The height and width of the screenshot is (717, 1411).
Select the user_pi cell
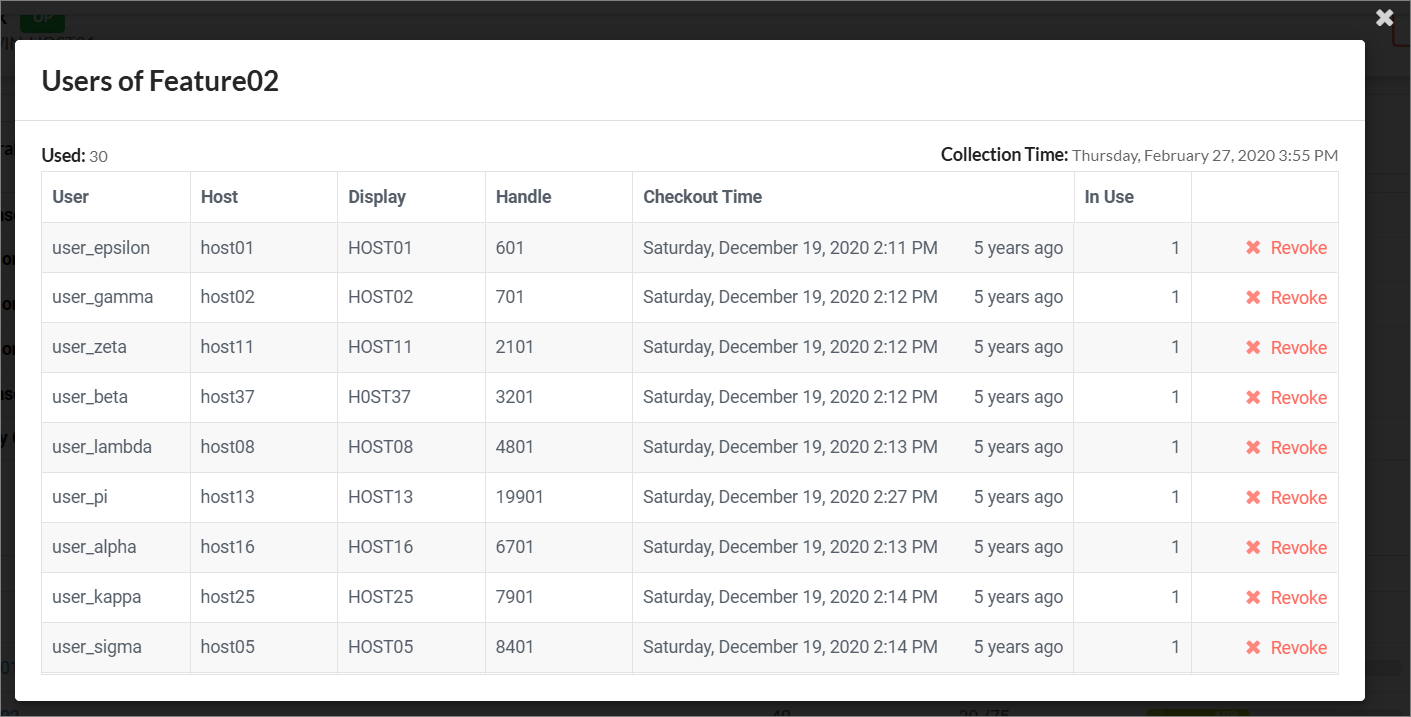[x=116, y=498]
